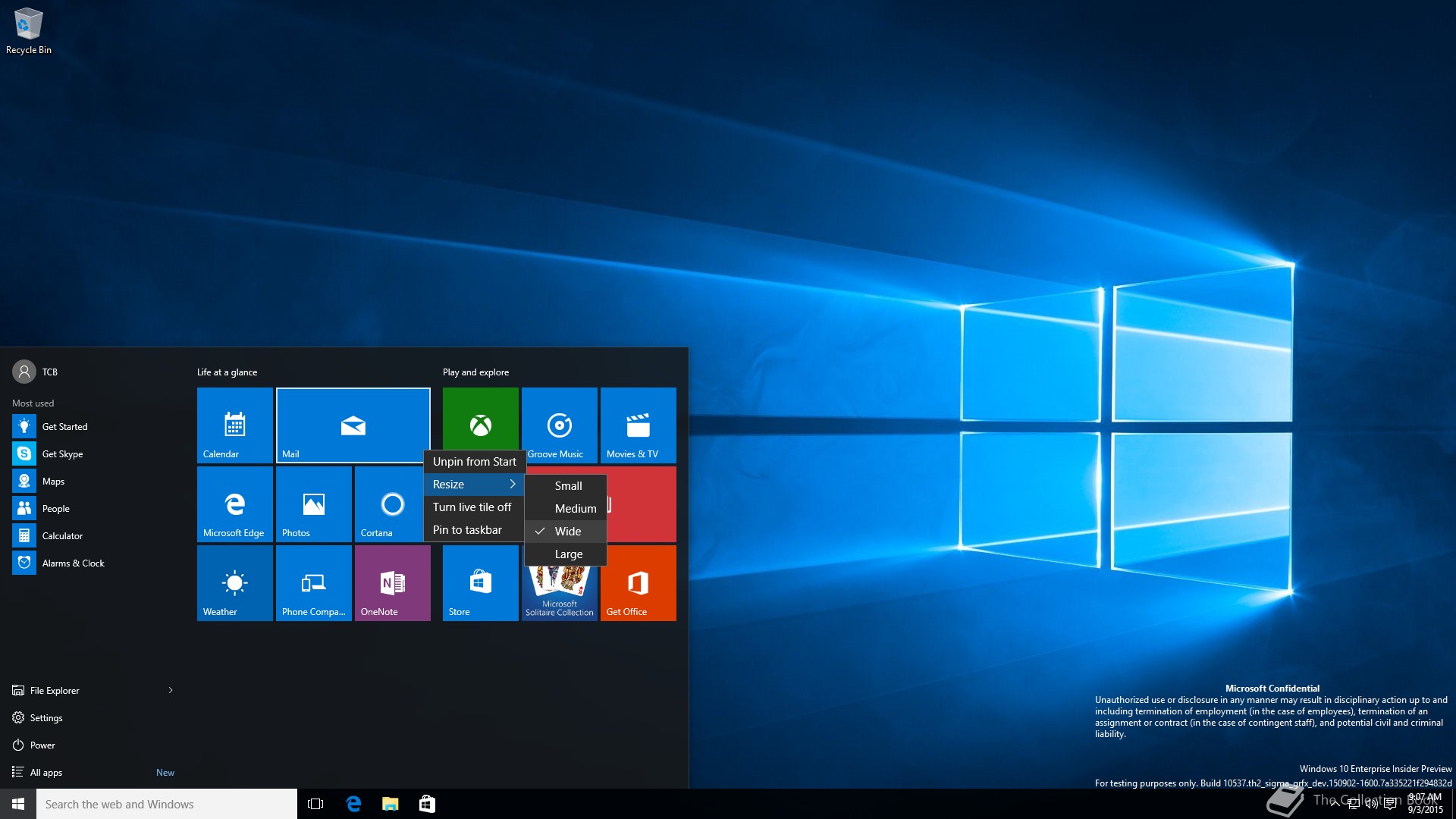Viewport: 1456px width, 819px height.
Task: Open Calculator from Most used list
Action: tap(94, 536)
